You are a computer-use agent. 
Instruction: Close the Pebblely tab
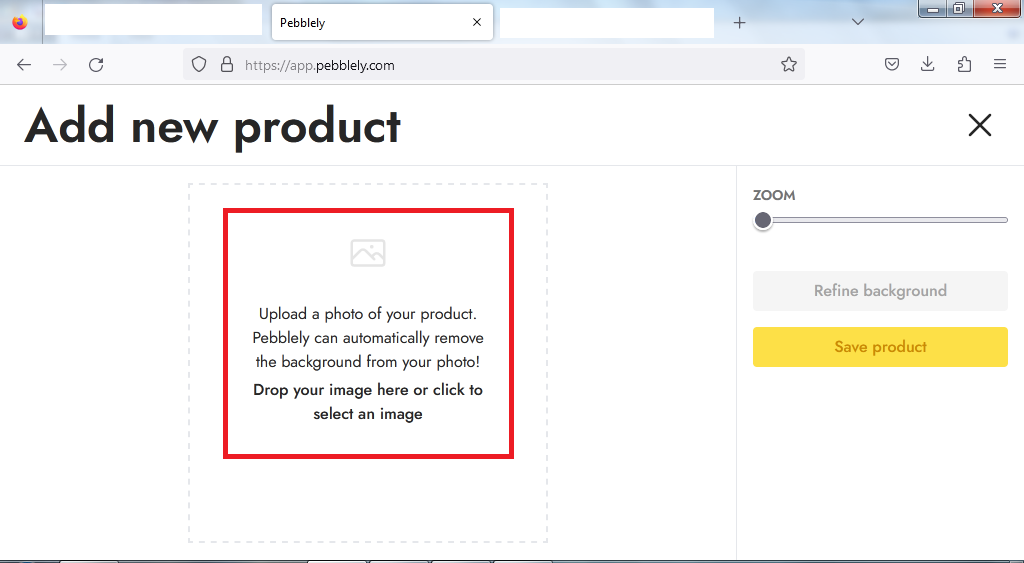[477, 22]
